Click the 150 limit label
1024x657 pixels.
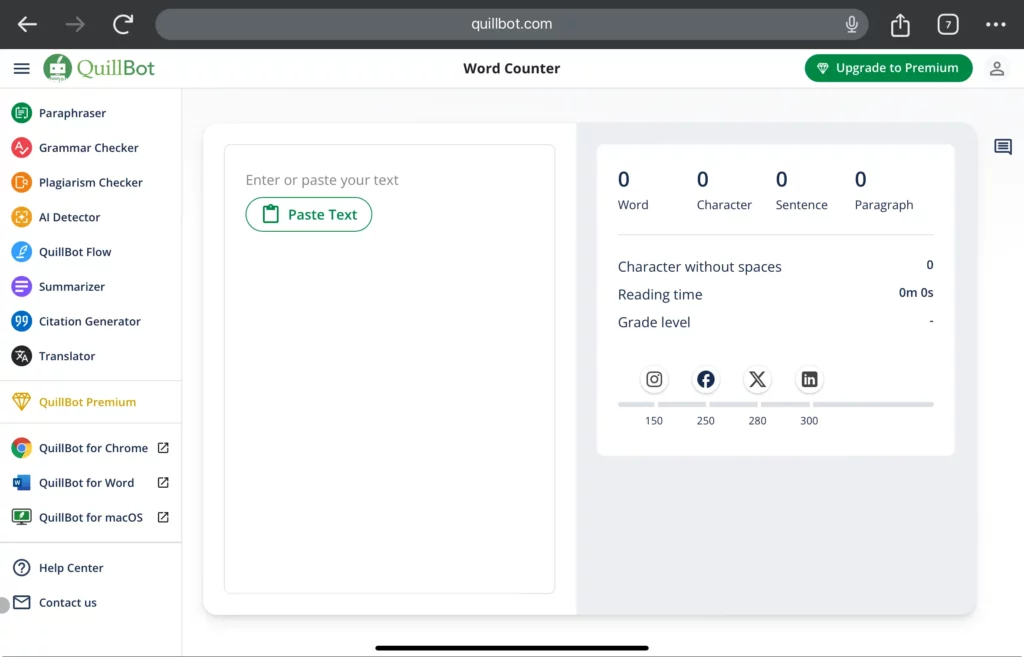click(x=654, y=421)
